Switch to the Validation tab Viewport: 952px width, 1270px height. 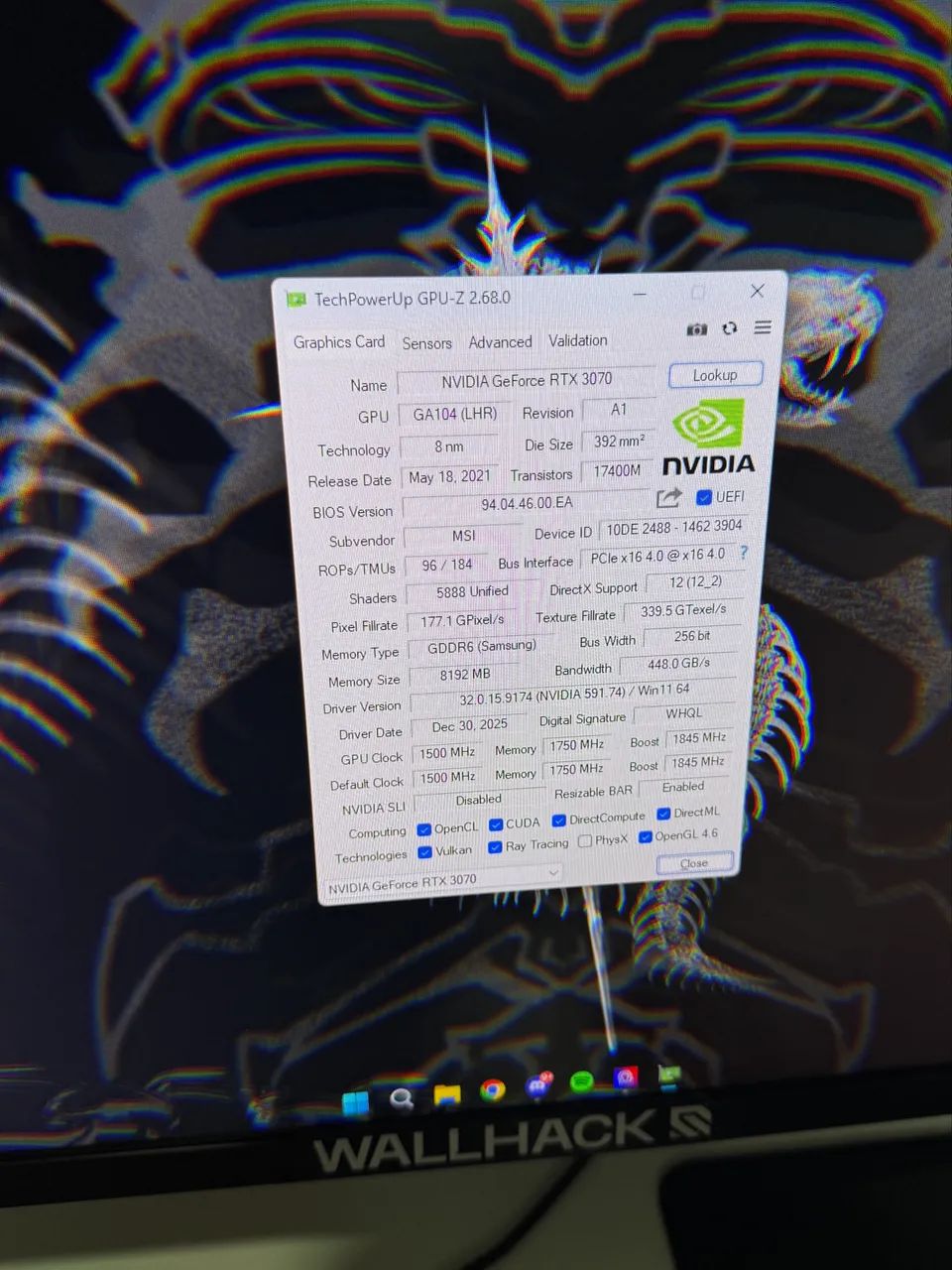click(x=578, y=340)
